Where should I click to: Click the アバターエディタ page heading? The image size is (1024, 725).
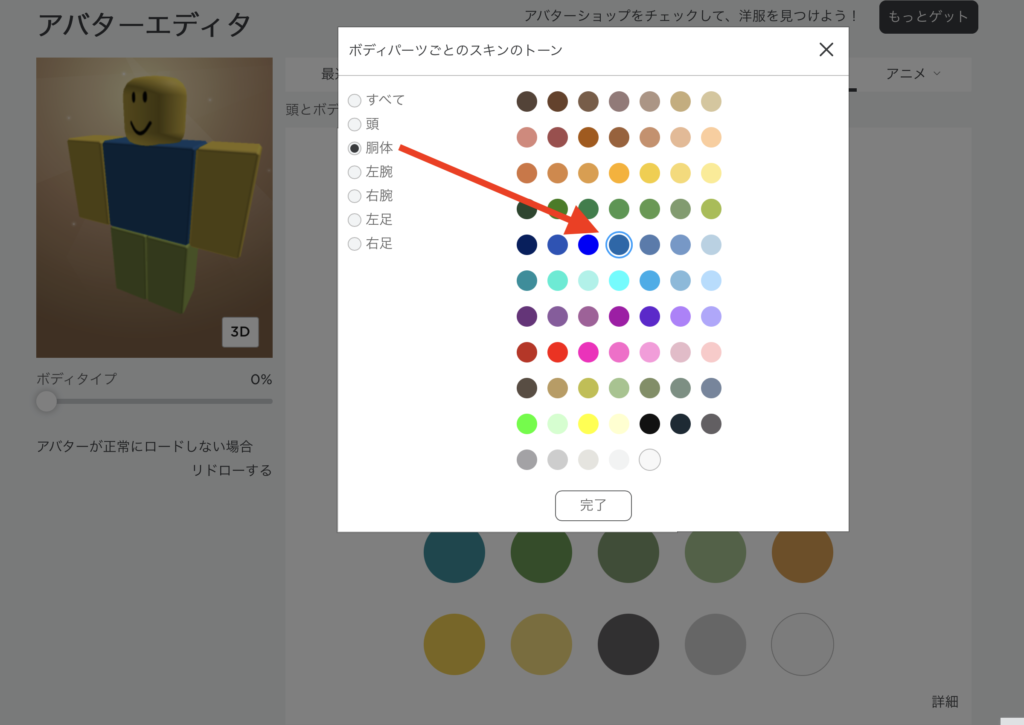pyautogui.click(x=144, y=25)
